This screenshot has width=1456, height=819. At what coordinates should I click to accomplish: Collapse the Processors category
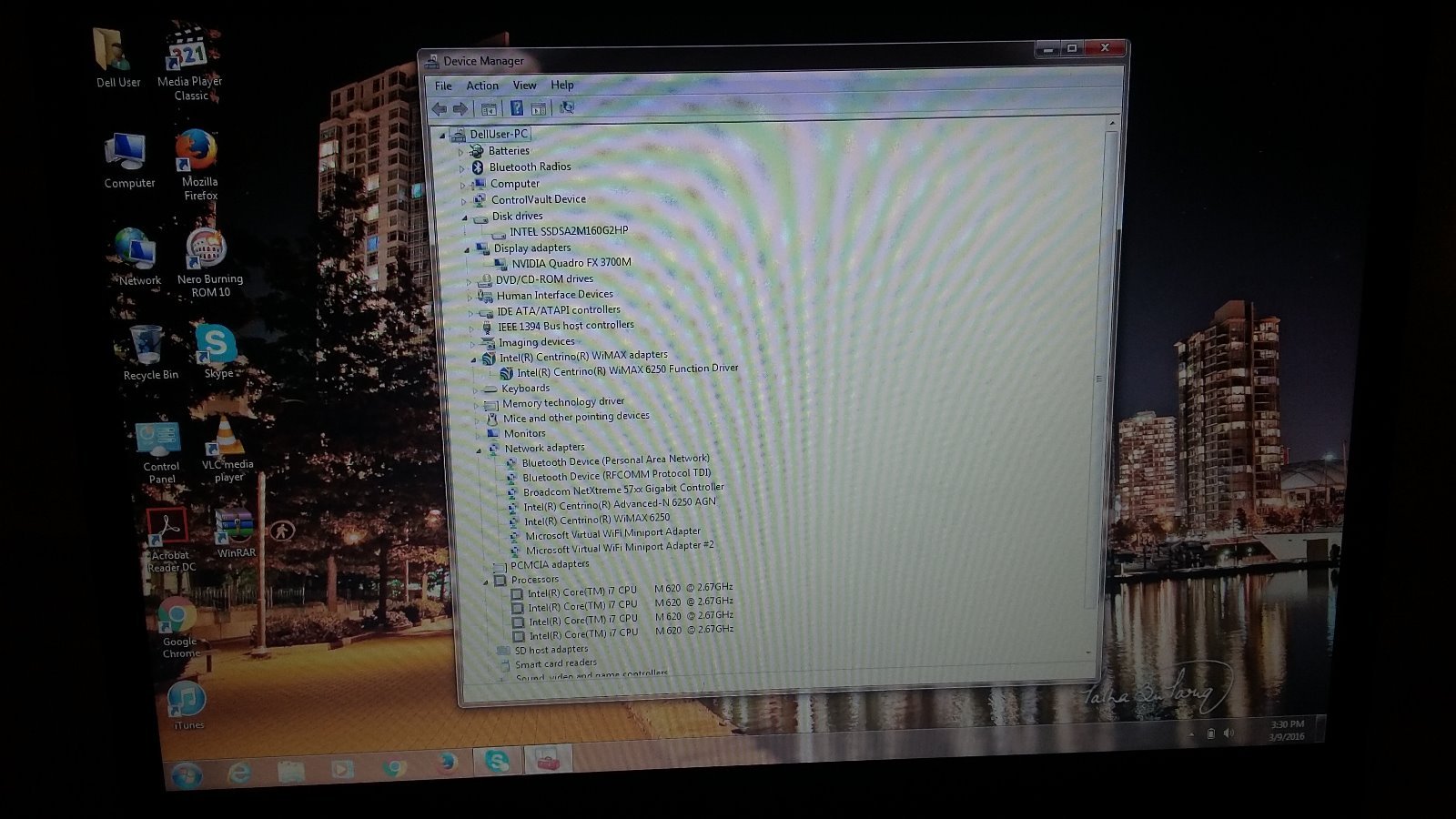click(x=485, y=581)
